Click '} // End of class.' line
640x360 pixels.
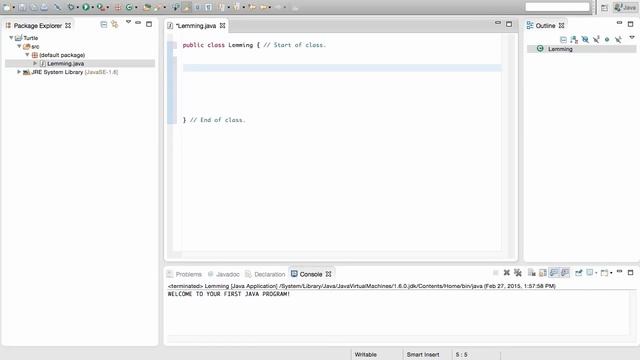(x=214, y=120)
